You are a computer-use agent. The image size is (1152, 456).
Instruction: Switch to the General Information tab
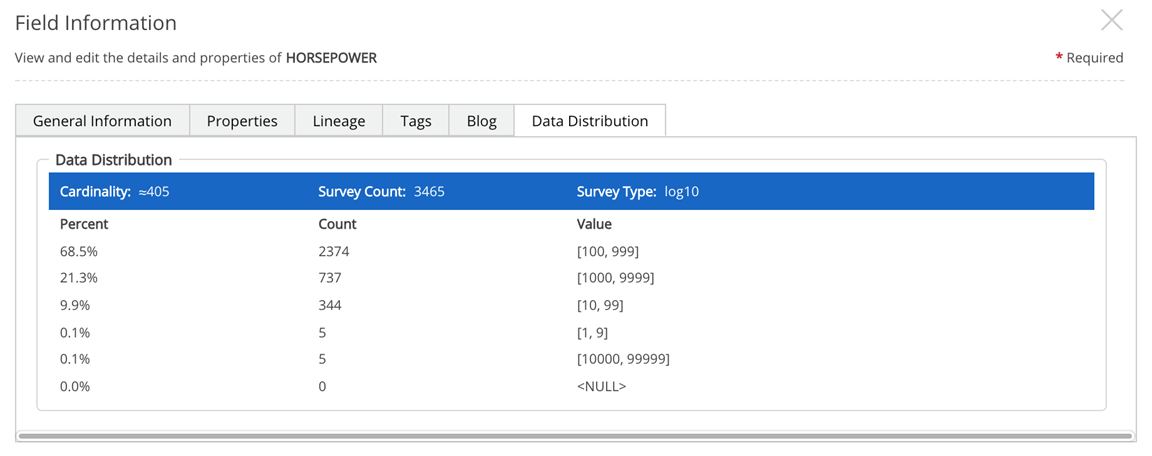[x=102, y=121]
